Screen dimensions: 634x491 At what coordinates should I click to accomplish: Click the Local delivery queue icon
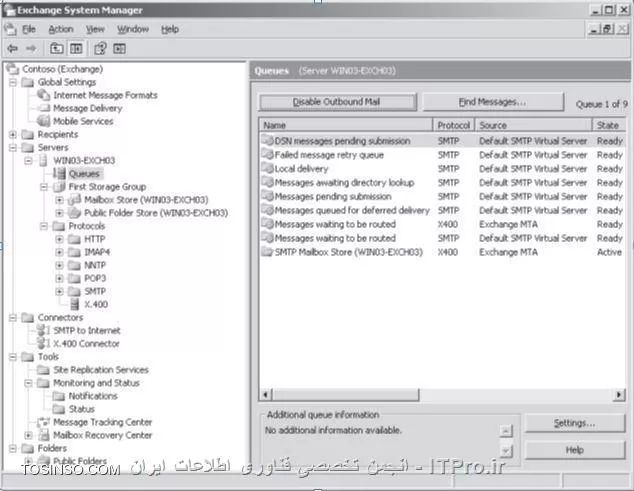267,168
